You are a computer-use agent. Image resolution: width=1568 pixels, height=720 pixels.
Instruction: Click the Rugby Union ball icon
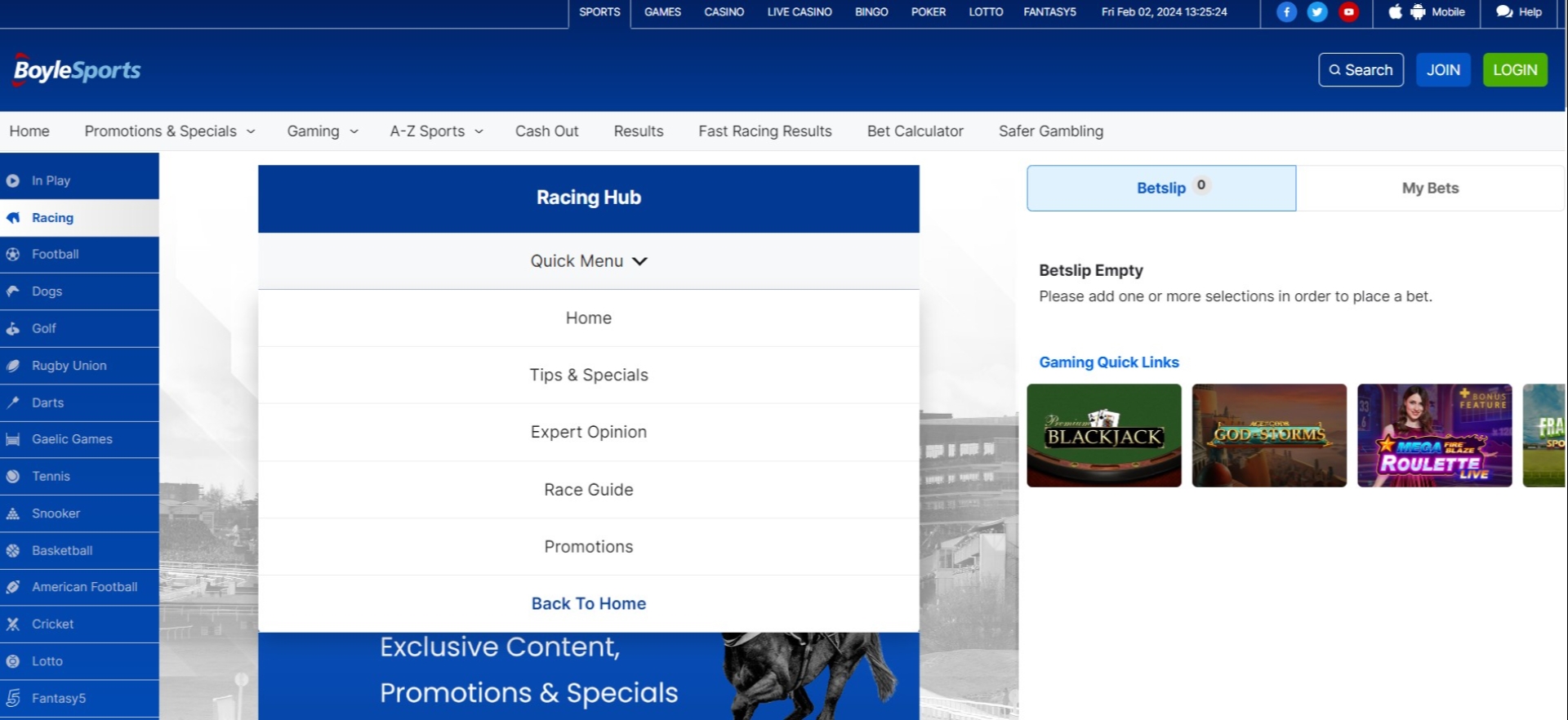tap(13, 366)
